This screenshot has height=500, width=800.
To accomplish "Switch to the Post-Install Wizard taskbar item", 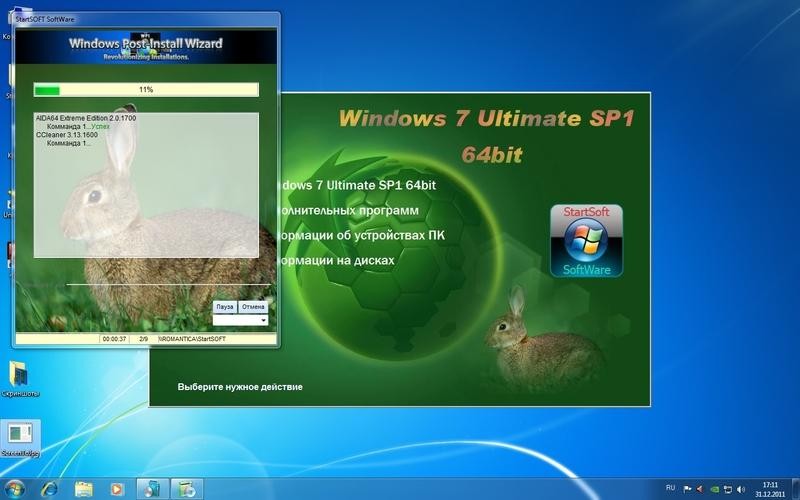I will 187,489.
